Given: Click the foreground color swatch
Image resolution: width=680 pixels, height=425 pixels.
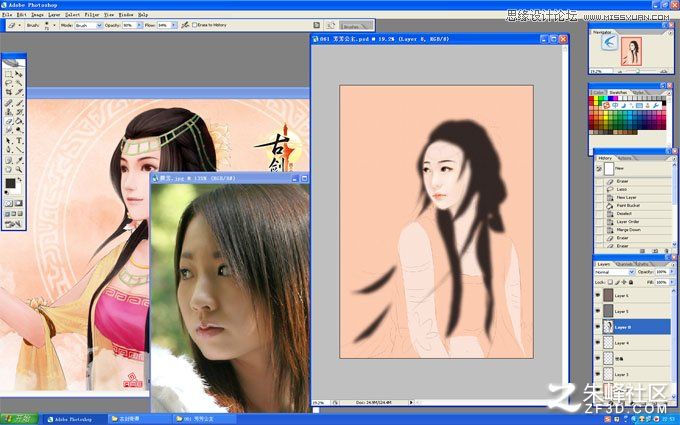Looking at the screenshot, I should [x=10, y=183].
